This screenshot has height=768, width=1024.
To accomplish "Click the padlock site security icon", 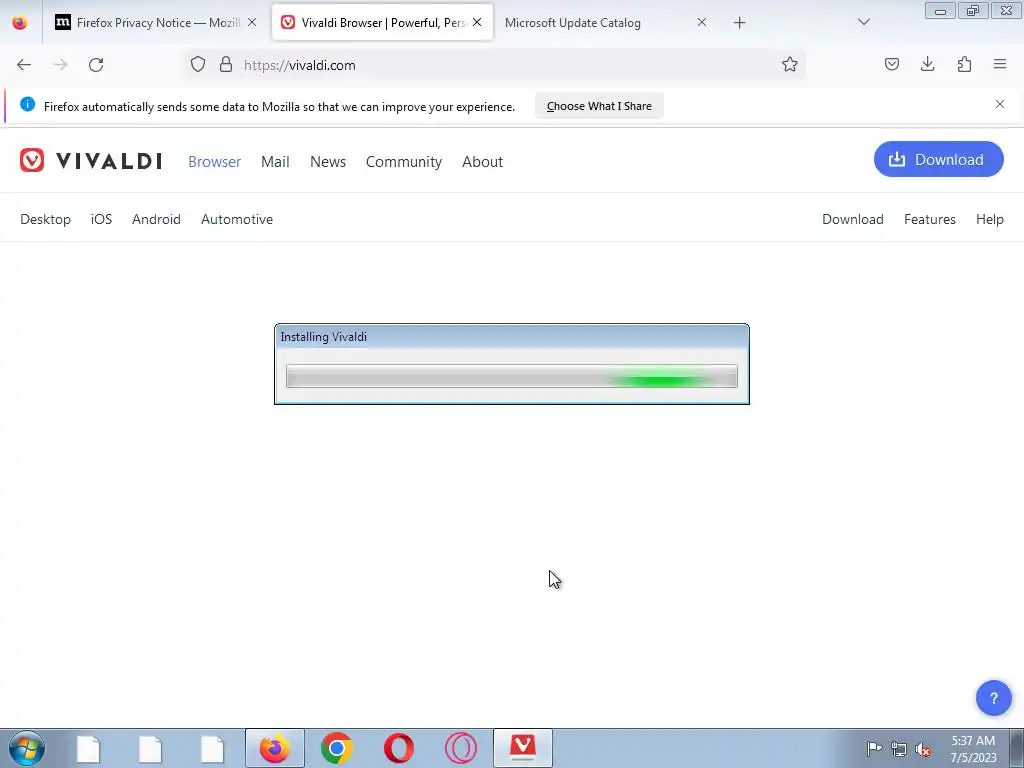I will click(x=226, y=64).
